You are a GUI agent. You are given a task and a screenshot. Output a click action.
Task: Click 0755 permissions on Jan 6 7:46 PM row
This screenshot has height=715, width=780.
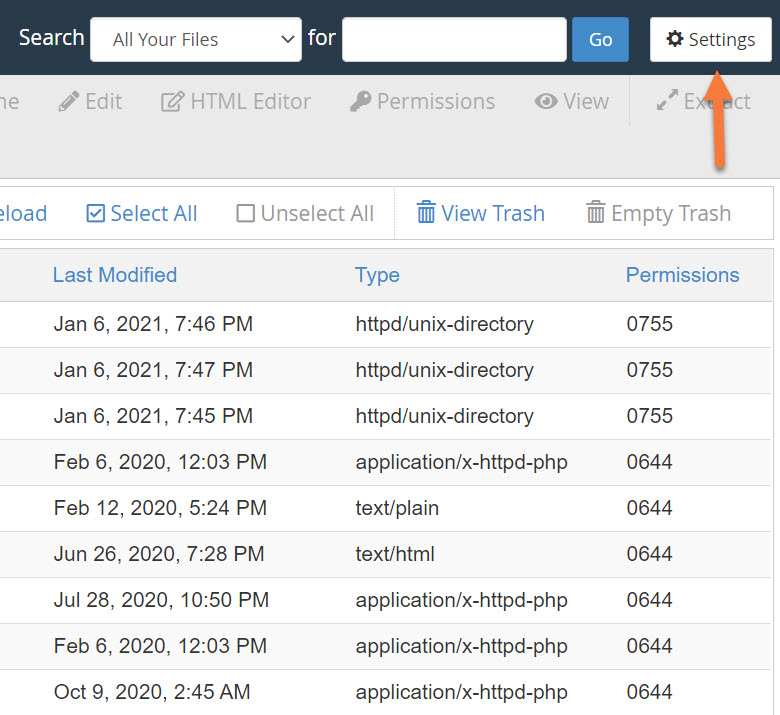[650, 324]
